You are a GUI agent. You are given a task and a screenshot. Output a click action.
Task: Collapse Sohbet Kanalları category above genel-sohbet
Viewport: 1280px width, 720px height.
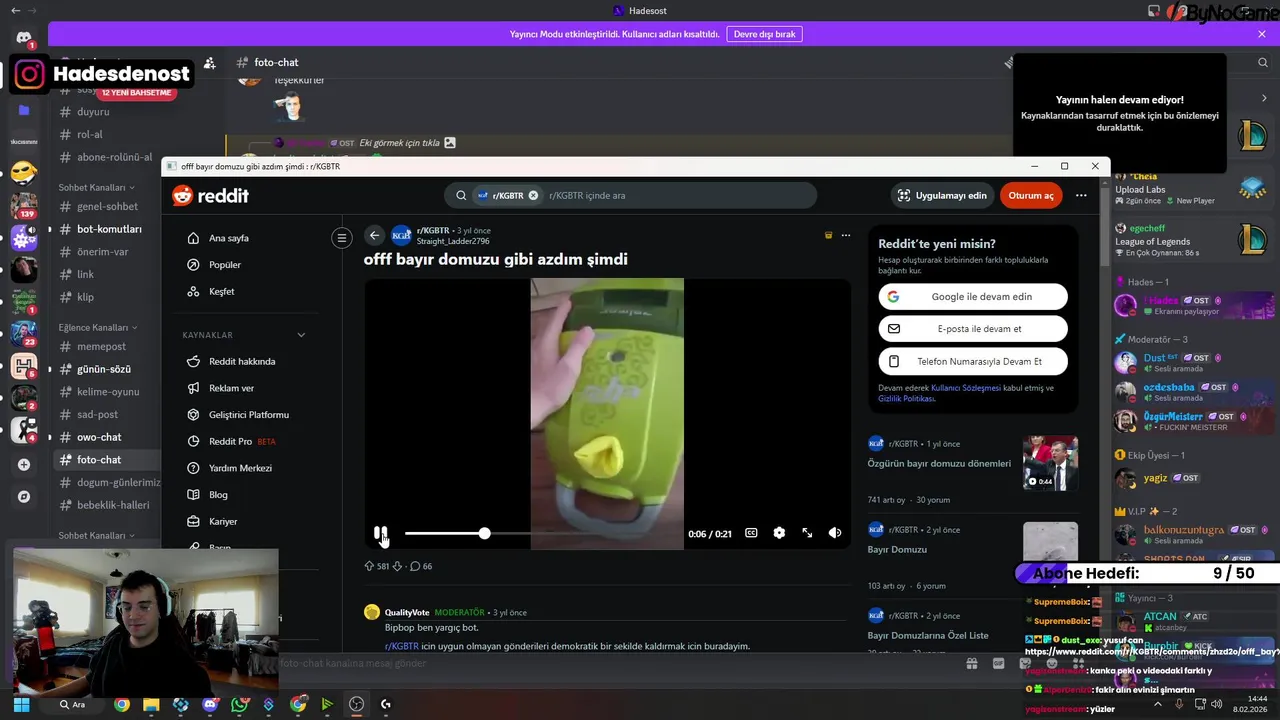tap(95, 187)
